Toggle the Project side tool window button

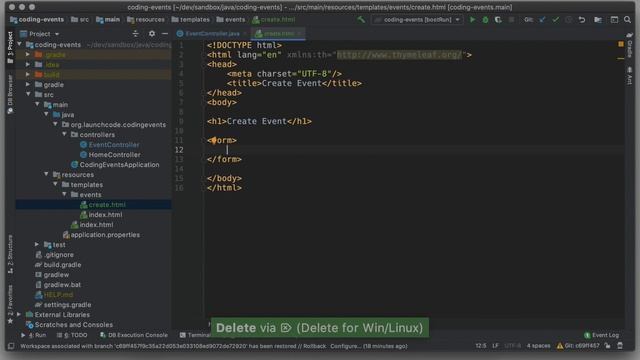(10, 47)
